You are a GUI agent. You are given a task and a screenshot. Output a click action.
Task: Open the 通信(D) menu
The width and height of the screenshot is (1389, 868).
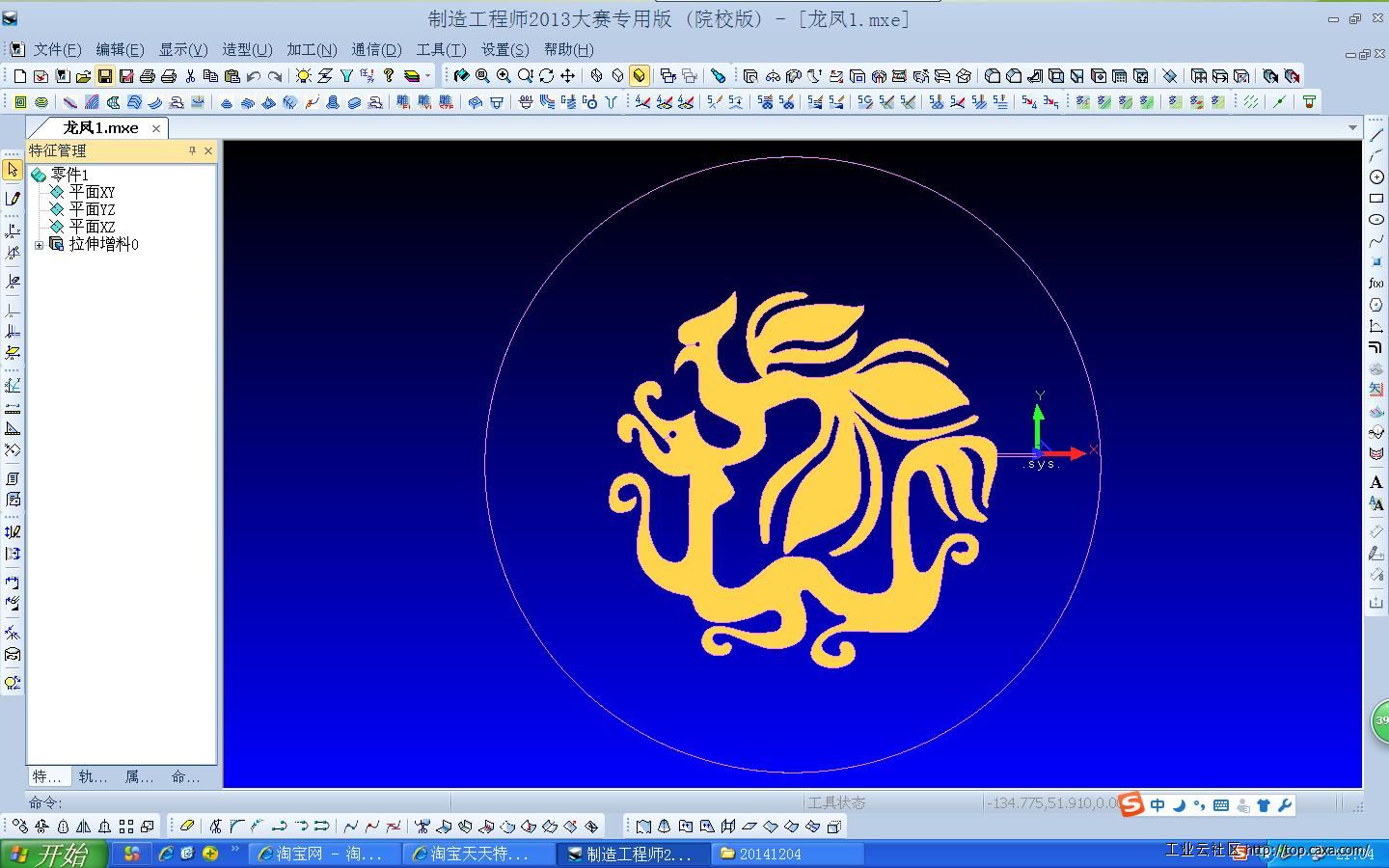point(376,49)
